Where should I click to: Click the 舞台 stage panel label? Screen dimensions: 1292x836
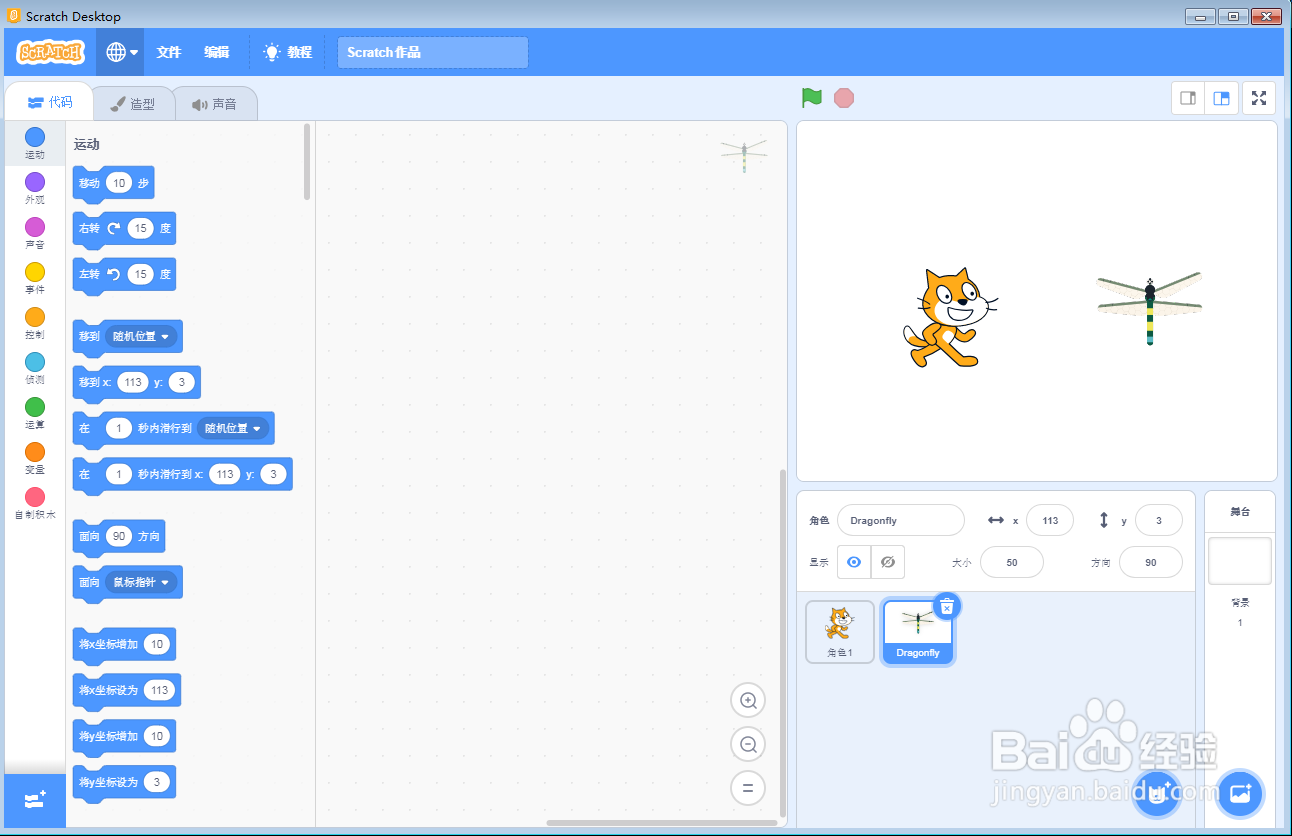pos(1240,512)
